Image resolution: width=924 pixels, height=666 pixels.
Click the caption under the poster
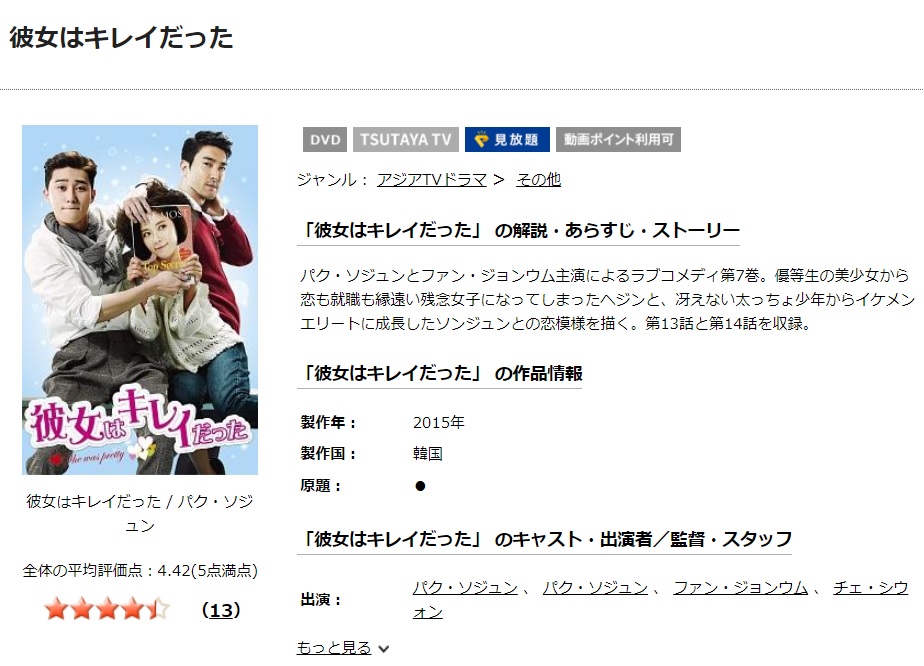[140, 513]
